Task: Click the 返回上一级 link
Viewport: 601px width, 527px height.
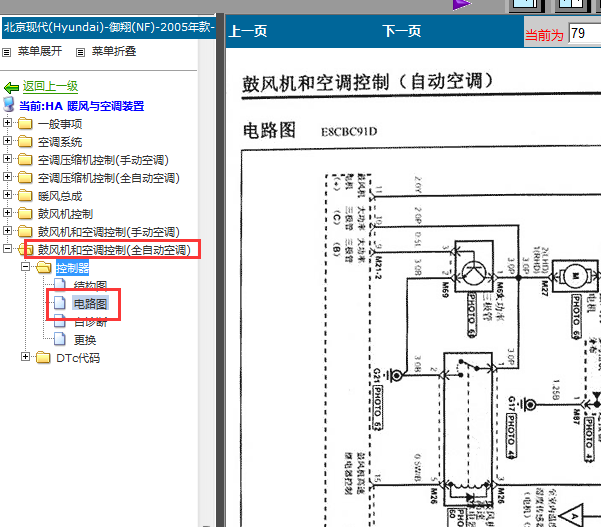Action: pos(50,86)
